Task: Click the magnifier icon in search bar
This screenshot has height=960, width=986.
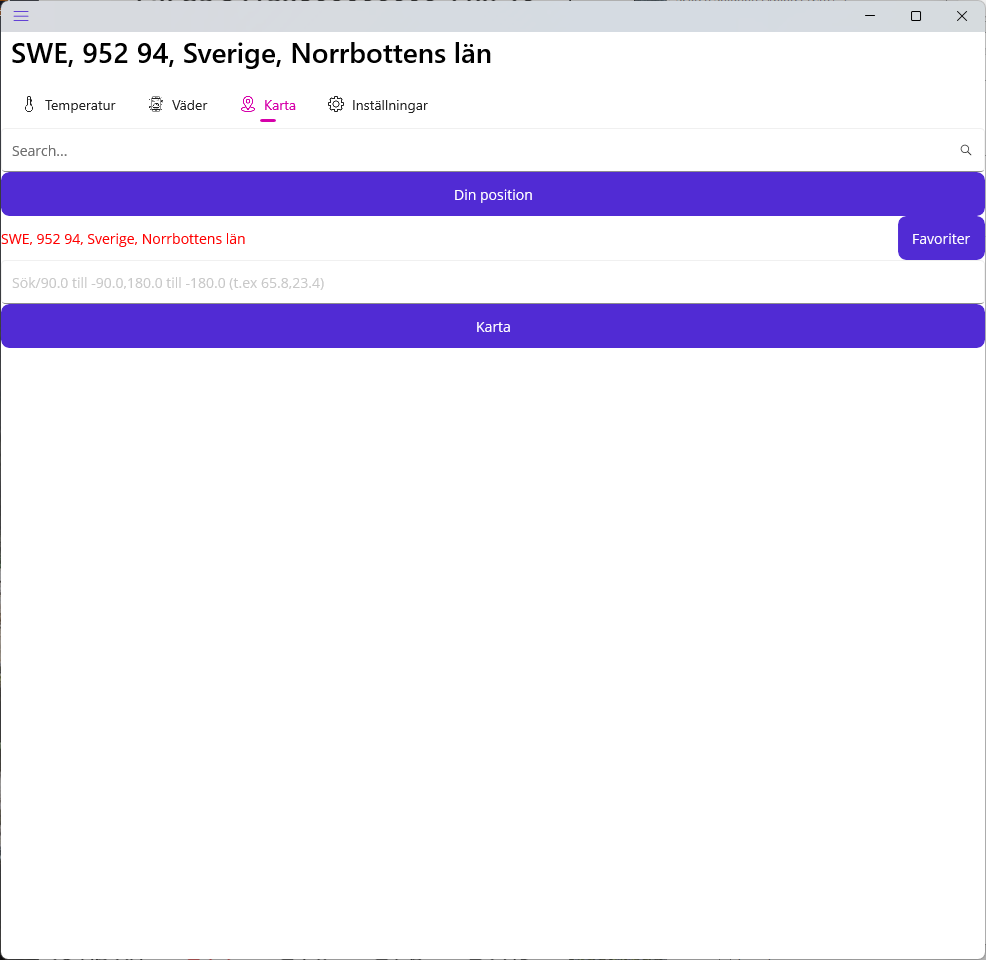Action: click(965, 150)
